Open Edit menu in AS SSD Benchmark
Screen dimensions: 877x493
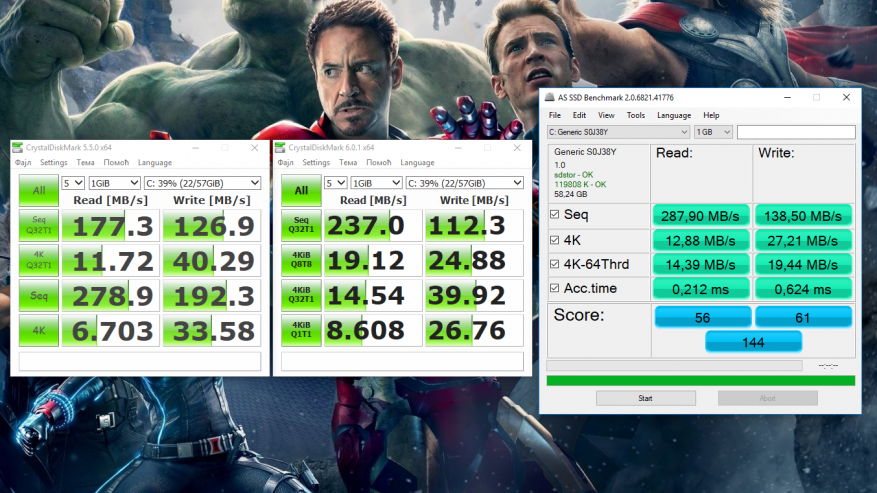click(579, 115)
